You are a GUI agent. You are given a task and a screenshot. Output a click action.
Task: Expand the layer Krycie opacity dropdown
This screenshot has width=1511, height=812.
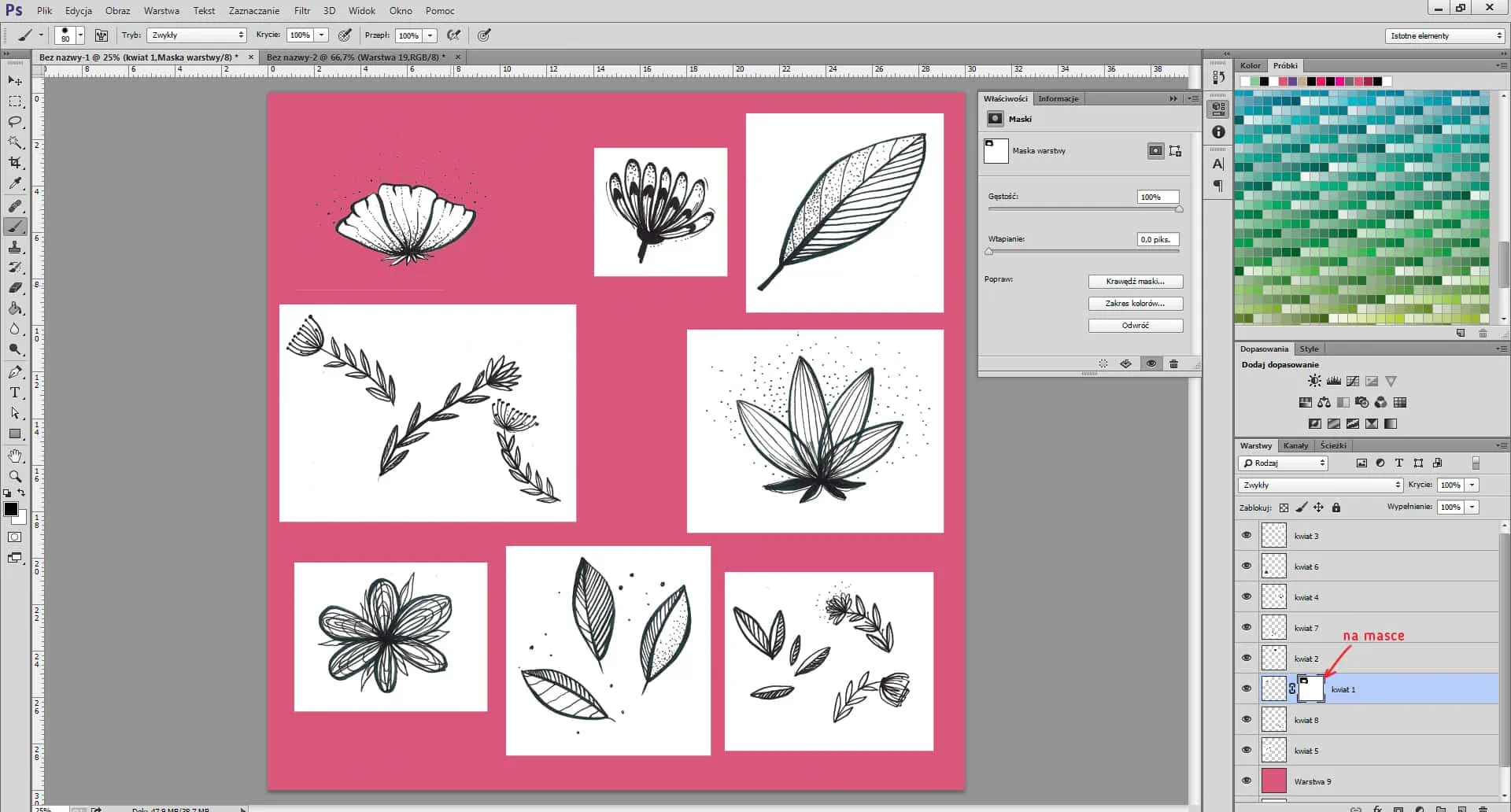pos(1472,485)
